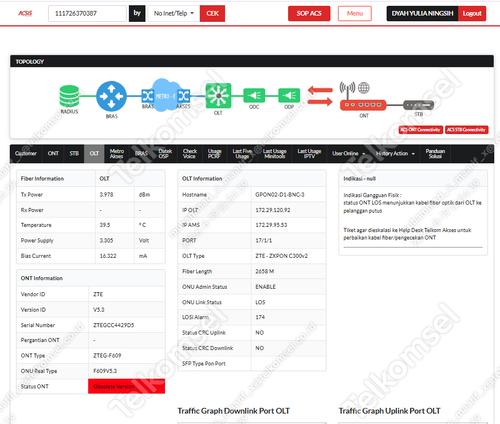Click the AKSES switch icon
Image resolution: width=500 pixels, height=424 pixels.
184,96
